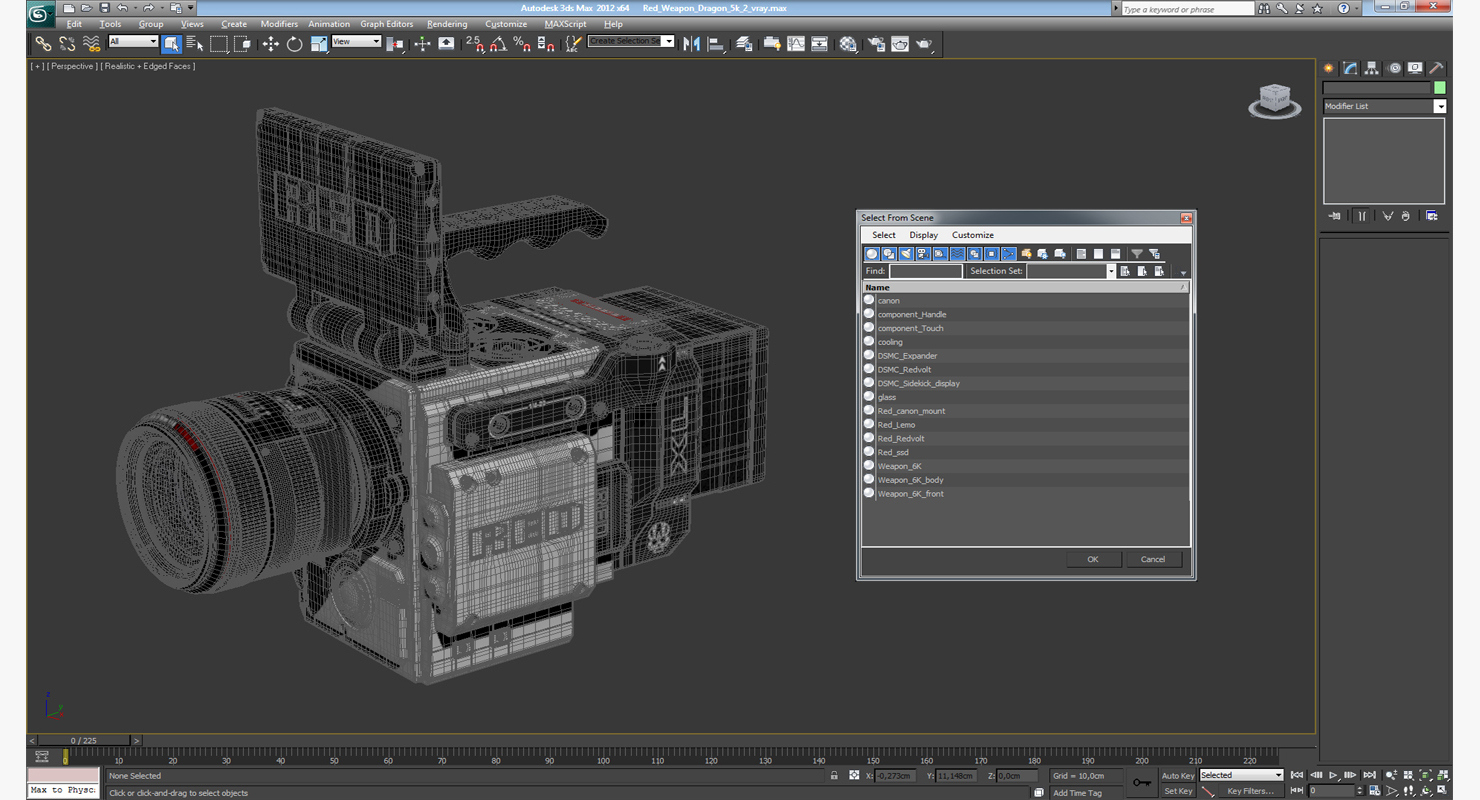Open Key Filters button
This screenshot has width=1480, height=800.
click(1250, 791)
